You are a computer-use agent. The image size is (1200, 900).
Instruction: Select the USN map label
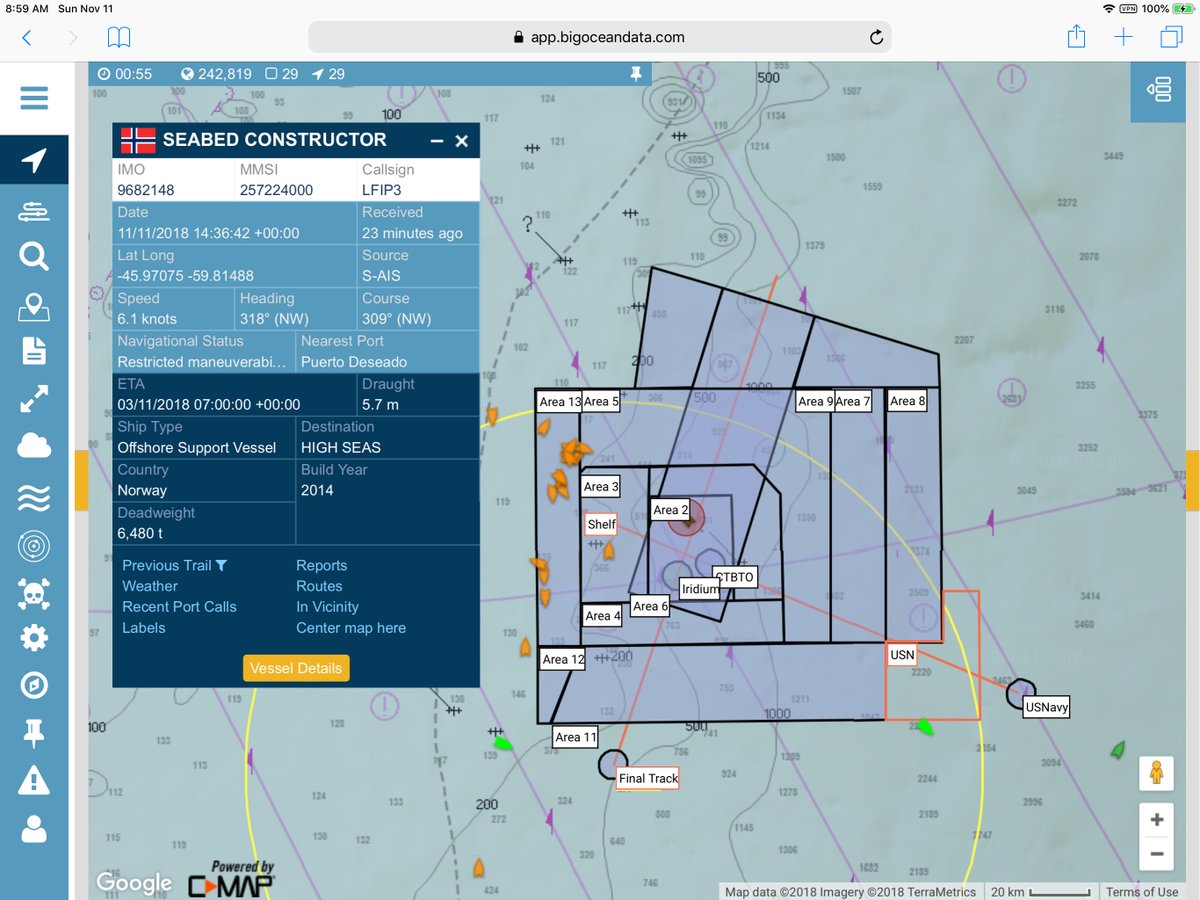coord(902,655)
